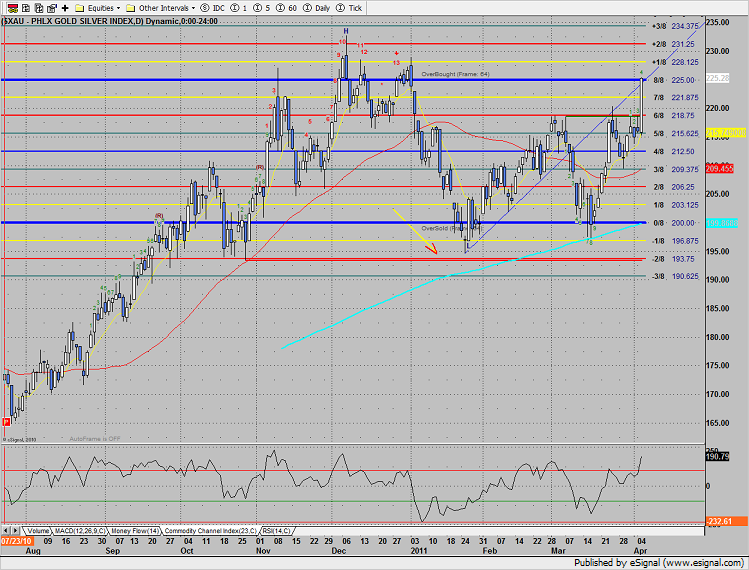Open the RSI(14,C) tab

coord(276,531)
